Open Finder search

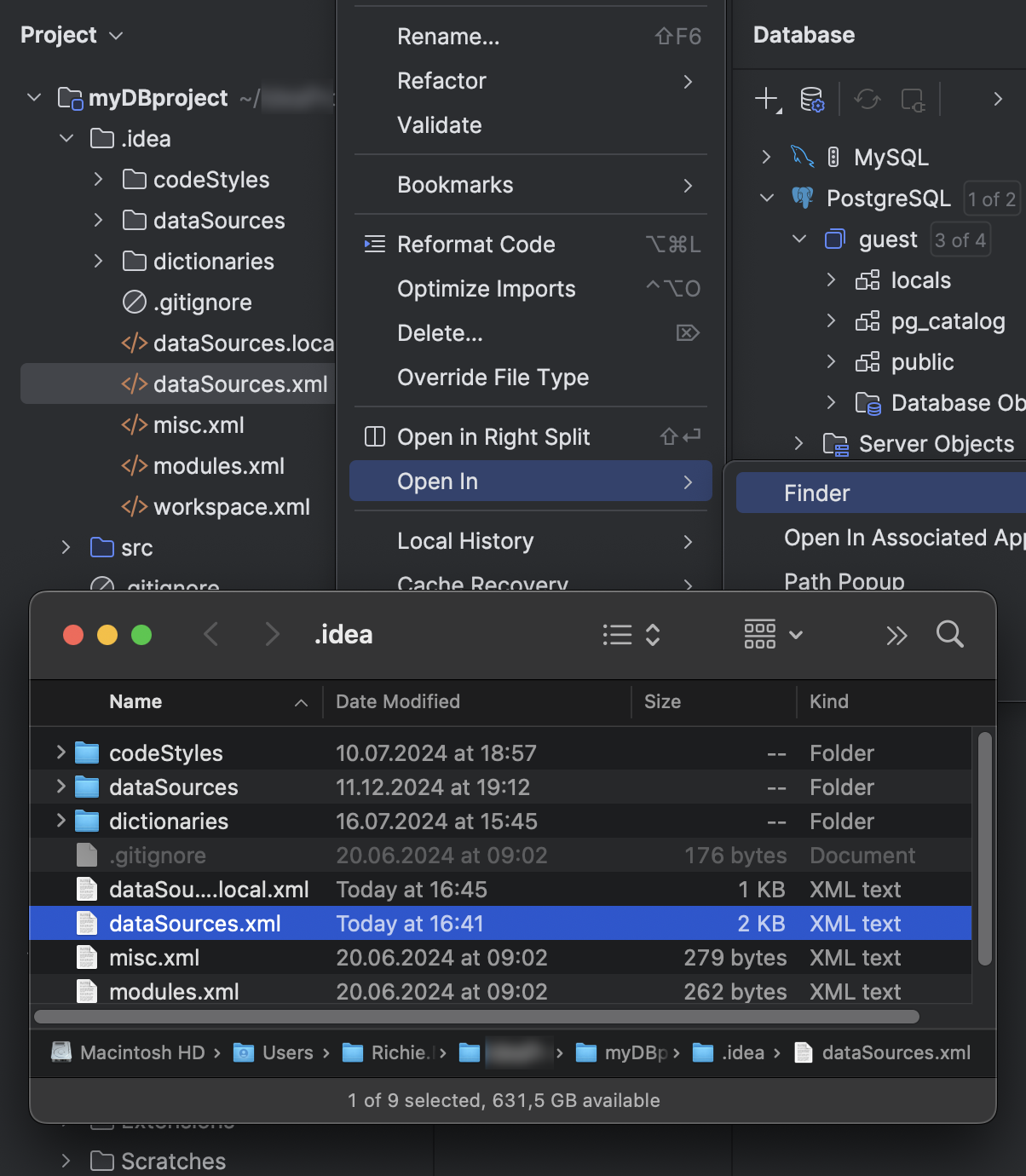click(x=949, y=634)
